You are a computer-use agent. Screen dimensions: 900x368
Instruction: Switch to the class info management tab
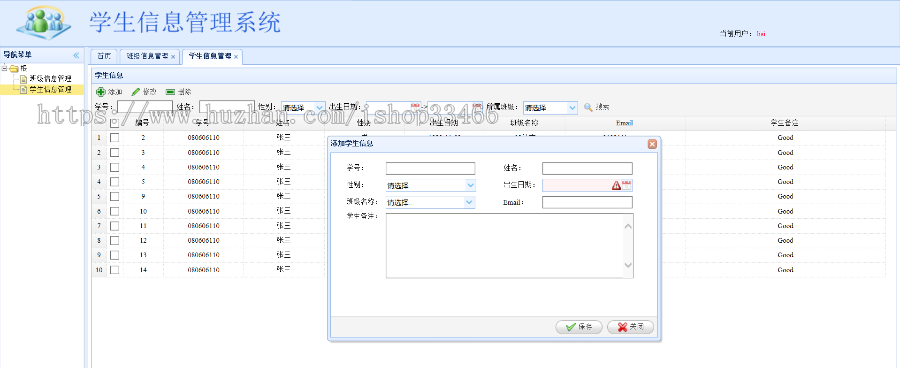149,56
